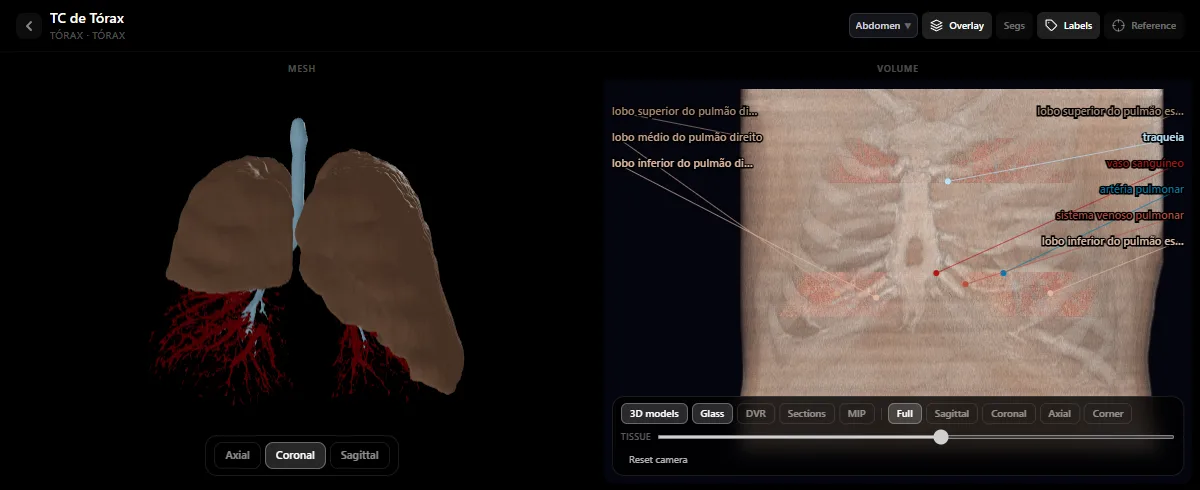Select the MIP rendering mode
The image size is (1200, 490).
coord(857,414)
